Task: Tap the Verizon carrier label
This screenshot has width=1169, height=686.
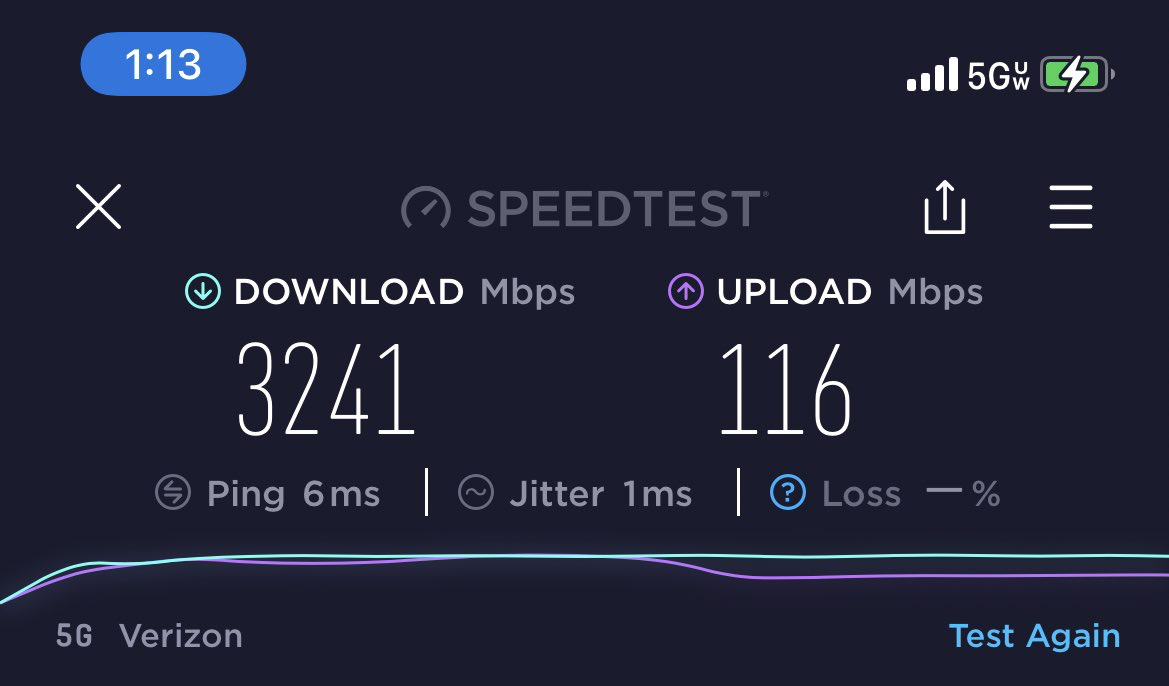Action: pos(180,636)
